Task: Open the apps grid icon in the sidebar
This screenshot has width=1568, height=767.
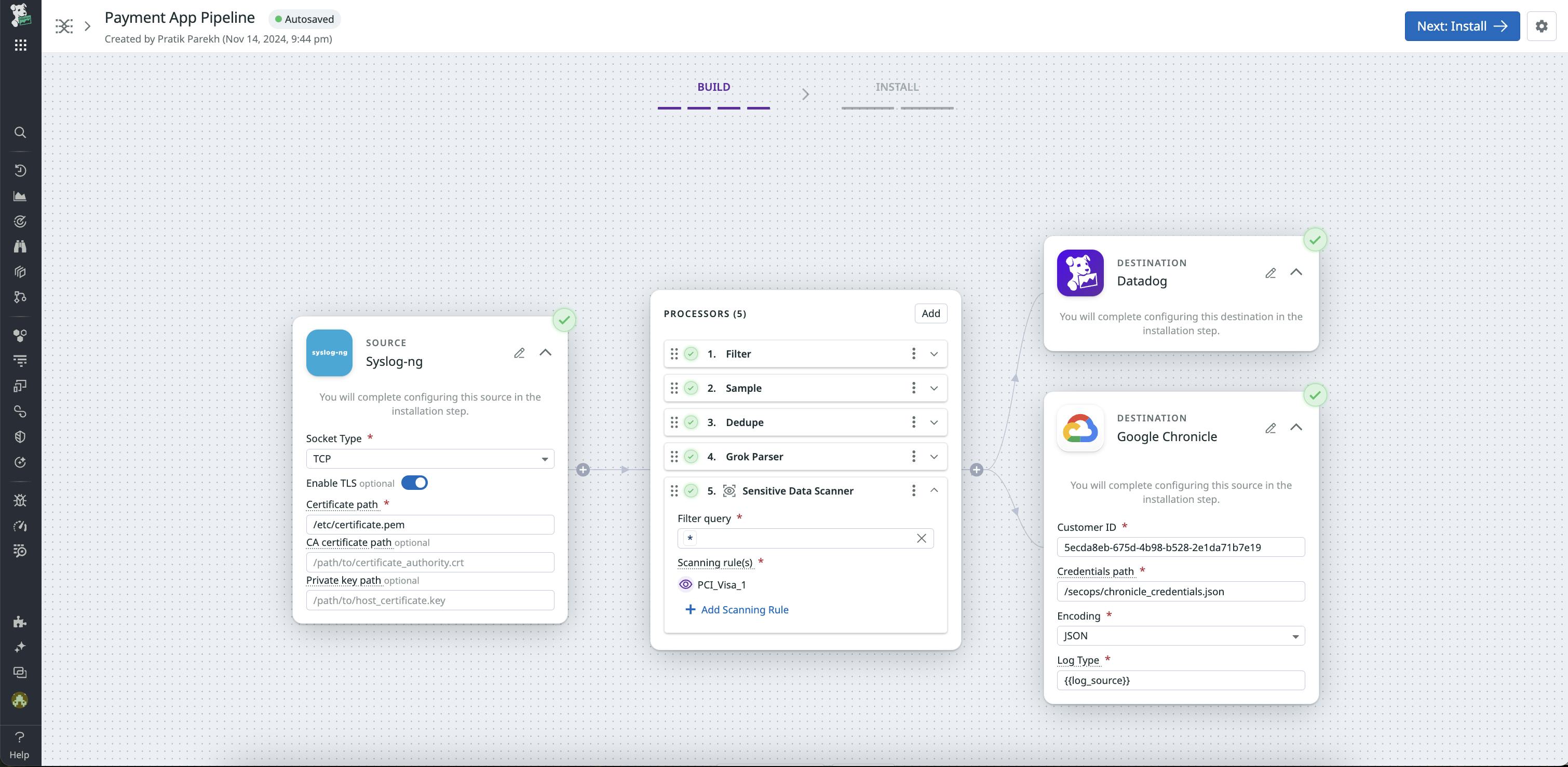Action: point(20,45)
